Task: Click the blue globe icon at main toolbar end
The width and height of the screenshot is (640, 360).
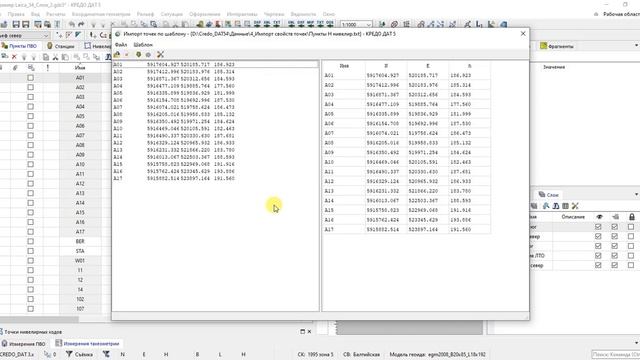Action: [504, 24]
